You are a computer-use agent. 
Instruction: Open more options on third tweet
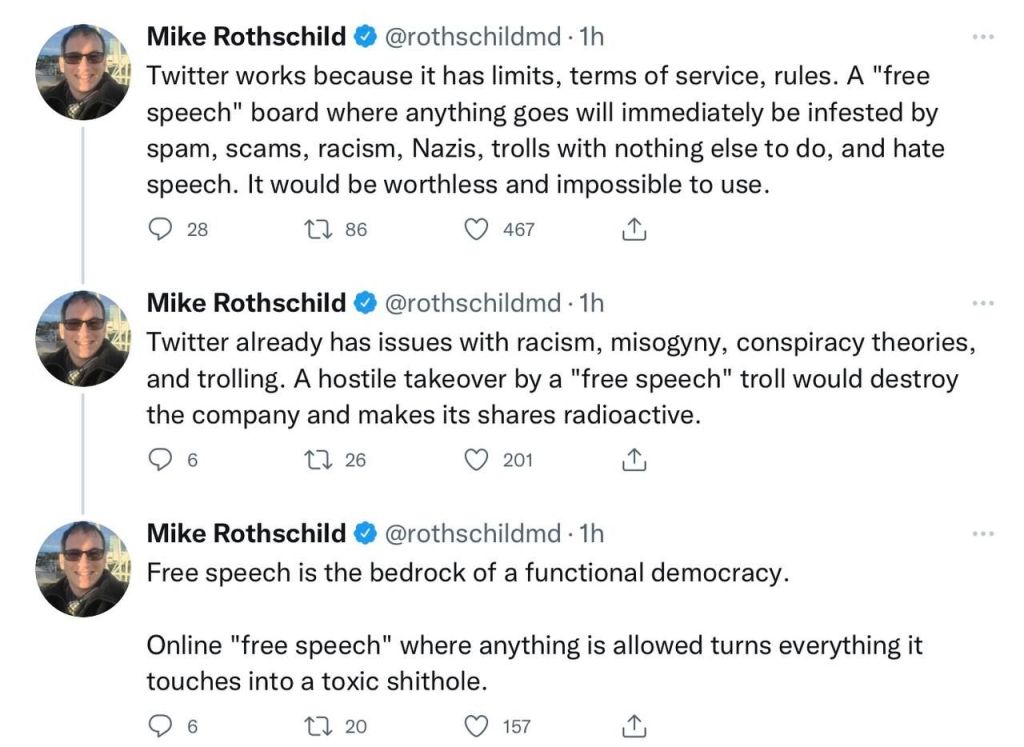coord(983,534)
